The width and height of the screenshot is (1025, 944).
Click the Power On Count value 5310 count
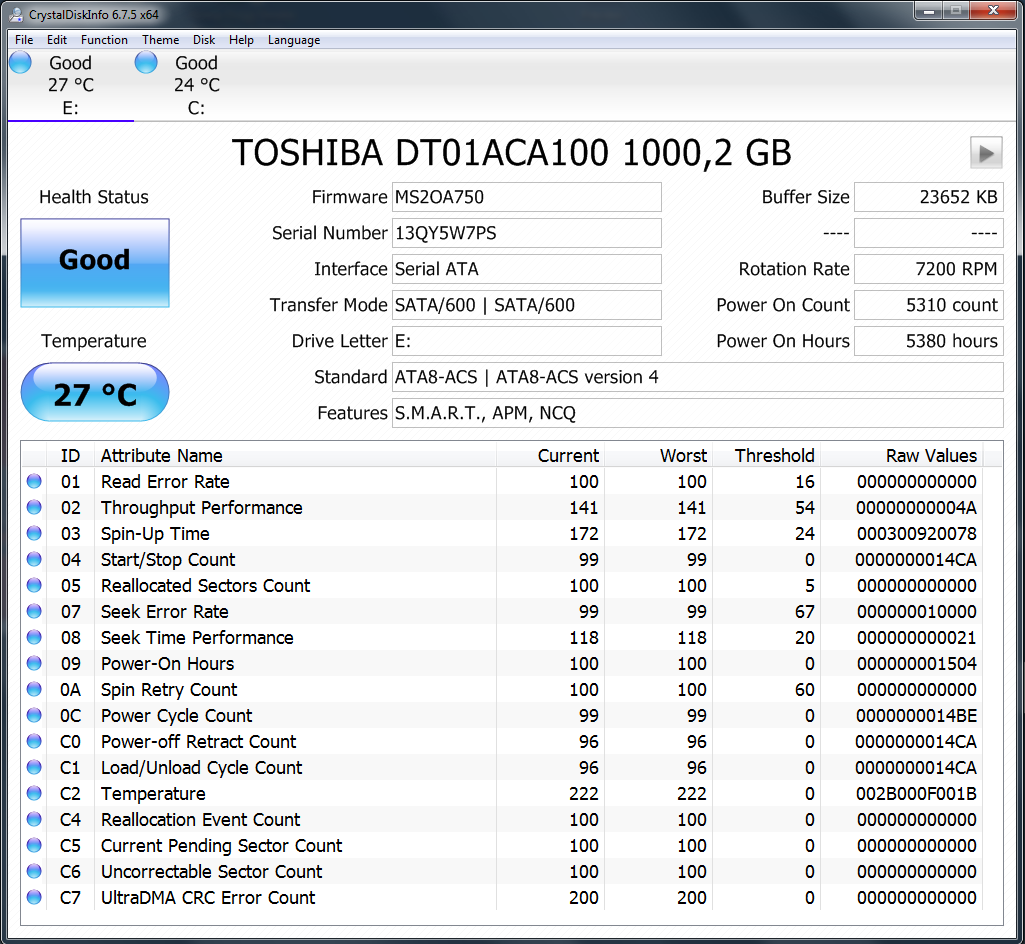[x=928, y=305]
